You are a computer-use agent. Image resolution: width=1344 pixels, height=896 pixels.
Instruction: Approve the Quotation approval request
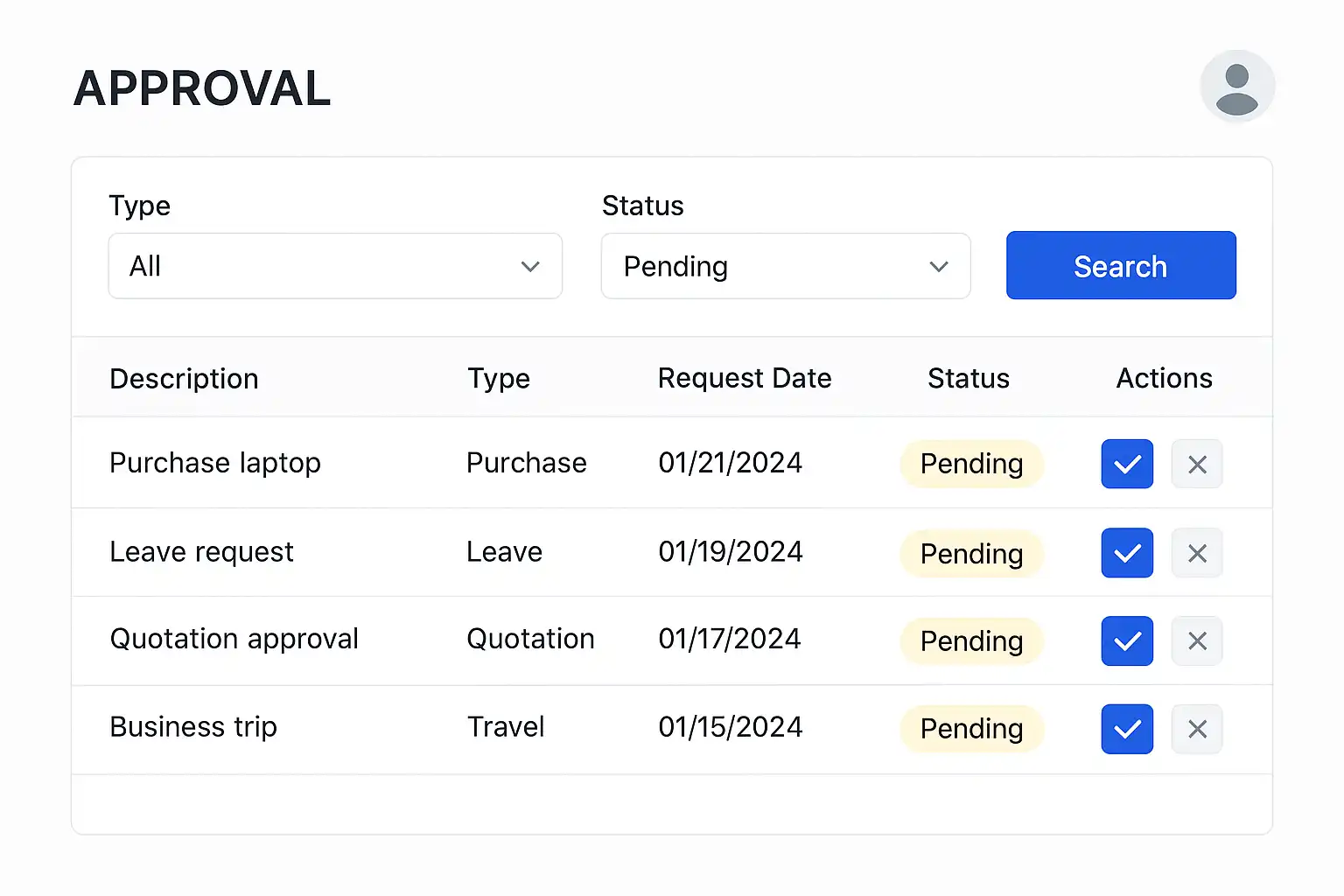pos(1127,640)
